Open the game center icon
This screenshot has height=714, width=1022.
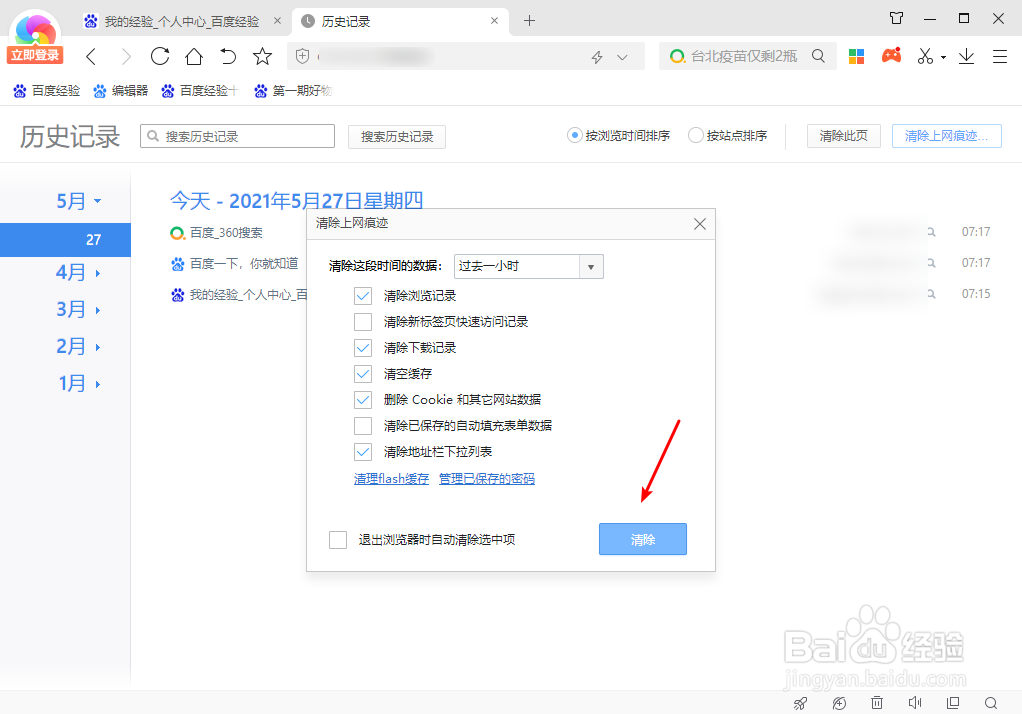pyautogui.click(x=891, y=56)
